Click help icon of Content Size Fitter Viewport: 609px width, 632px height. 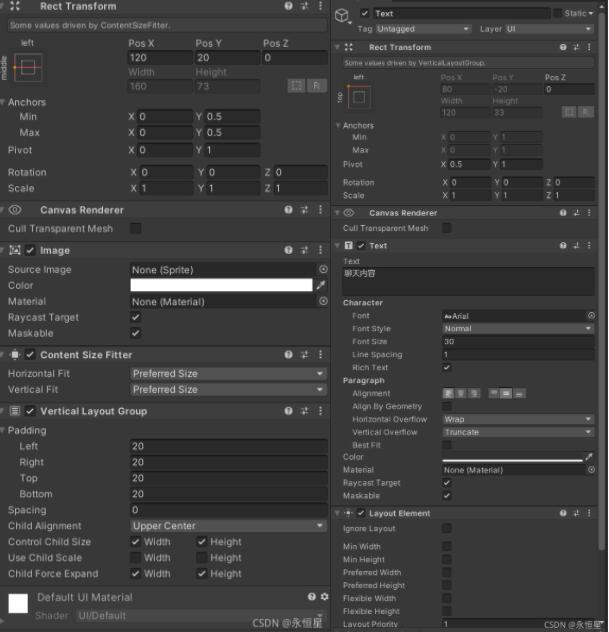click(288, 355)
